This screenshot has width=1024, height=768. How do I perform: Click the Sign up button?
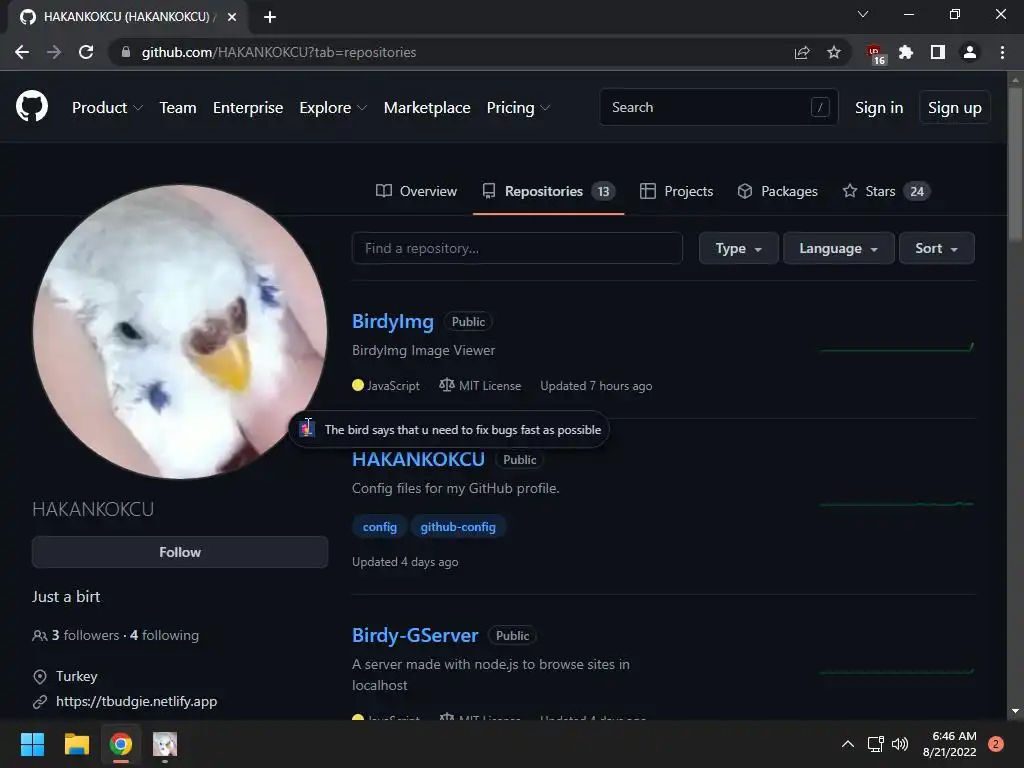pyautogui.click(x=955, y=107)
